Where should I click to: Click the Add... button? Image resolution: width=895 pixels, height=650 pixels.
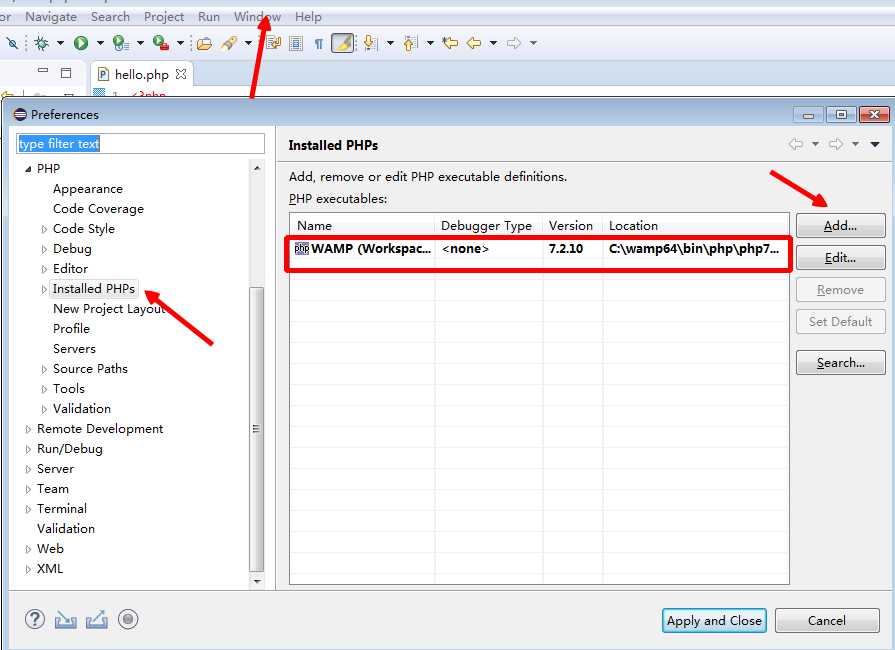pos(840,225)
